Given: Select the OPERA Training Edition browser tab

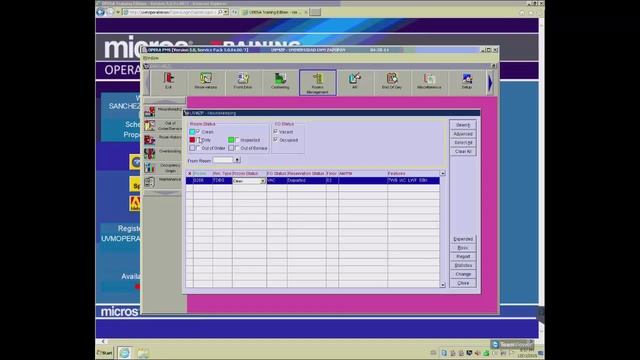Looking at the screenshot, I should [x=273, y=12].
